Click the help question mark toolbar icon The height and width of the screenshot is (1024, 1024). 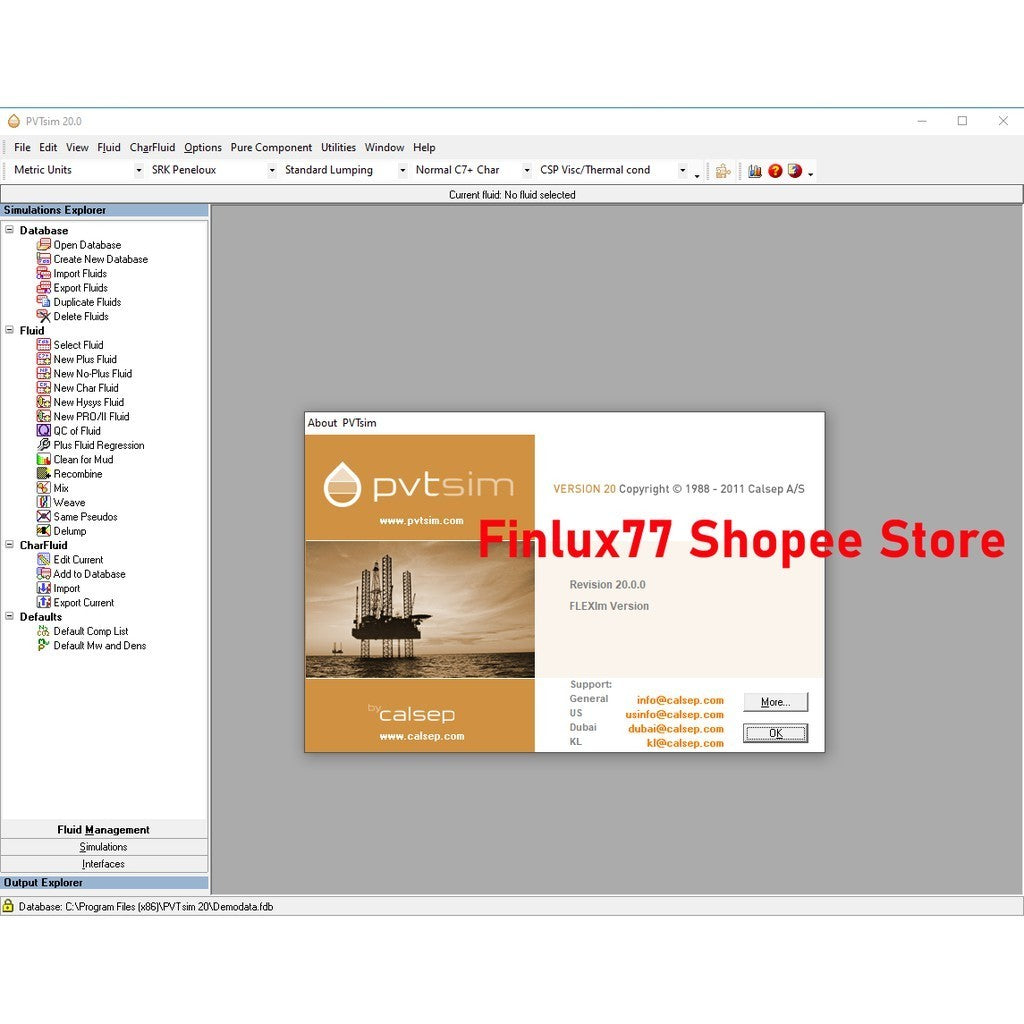[x=776, y=170]
